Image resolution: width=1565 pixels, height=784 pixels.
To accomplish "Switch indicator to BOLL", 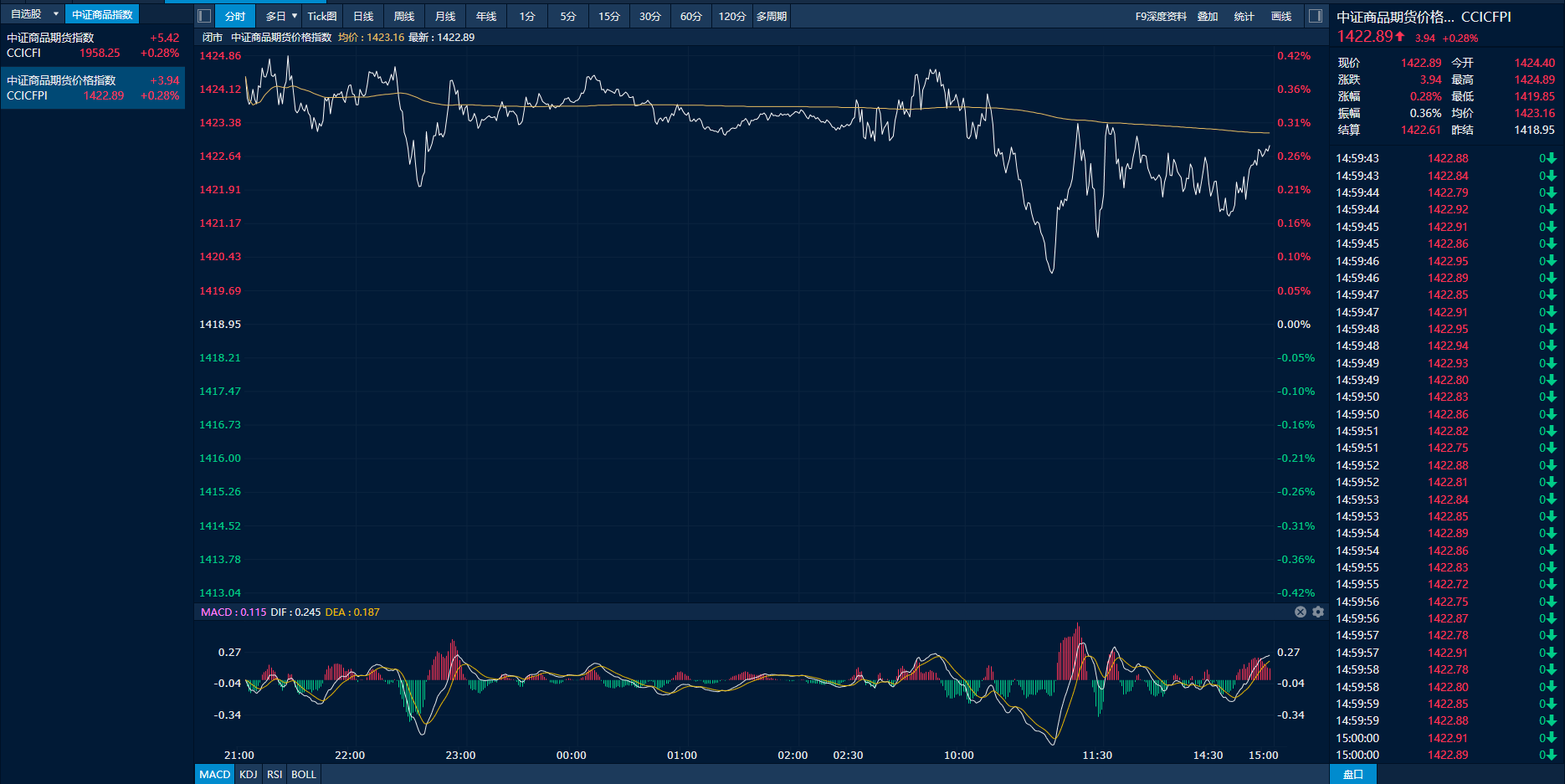I will coord(304,774).
